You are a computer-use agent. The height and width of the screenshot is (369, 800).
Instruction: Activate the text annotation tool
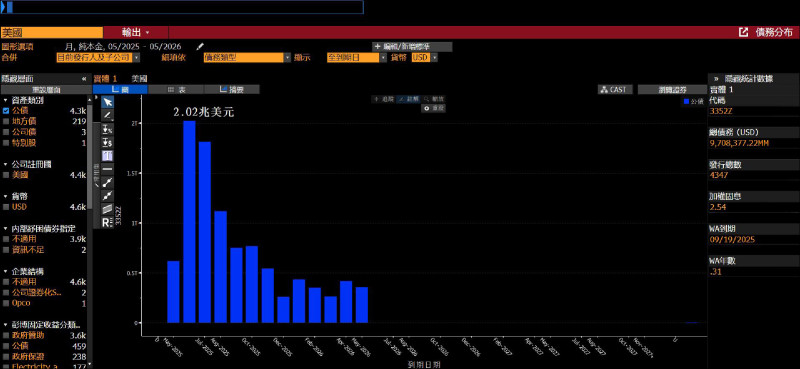[x=108, y=156]
